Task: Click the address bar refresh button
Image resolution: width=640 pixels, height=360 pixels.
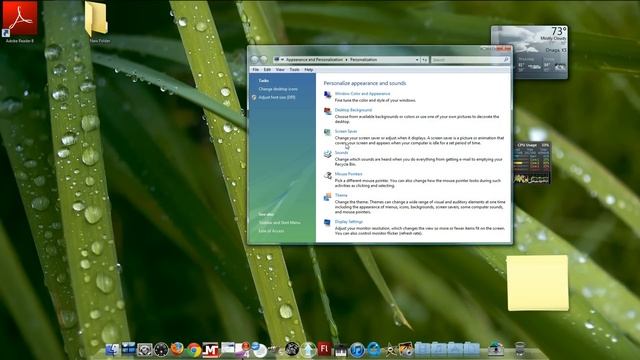Action: (x=424, y=60)
